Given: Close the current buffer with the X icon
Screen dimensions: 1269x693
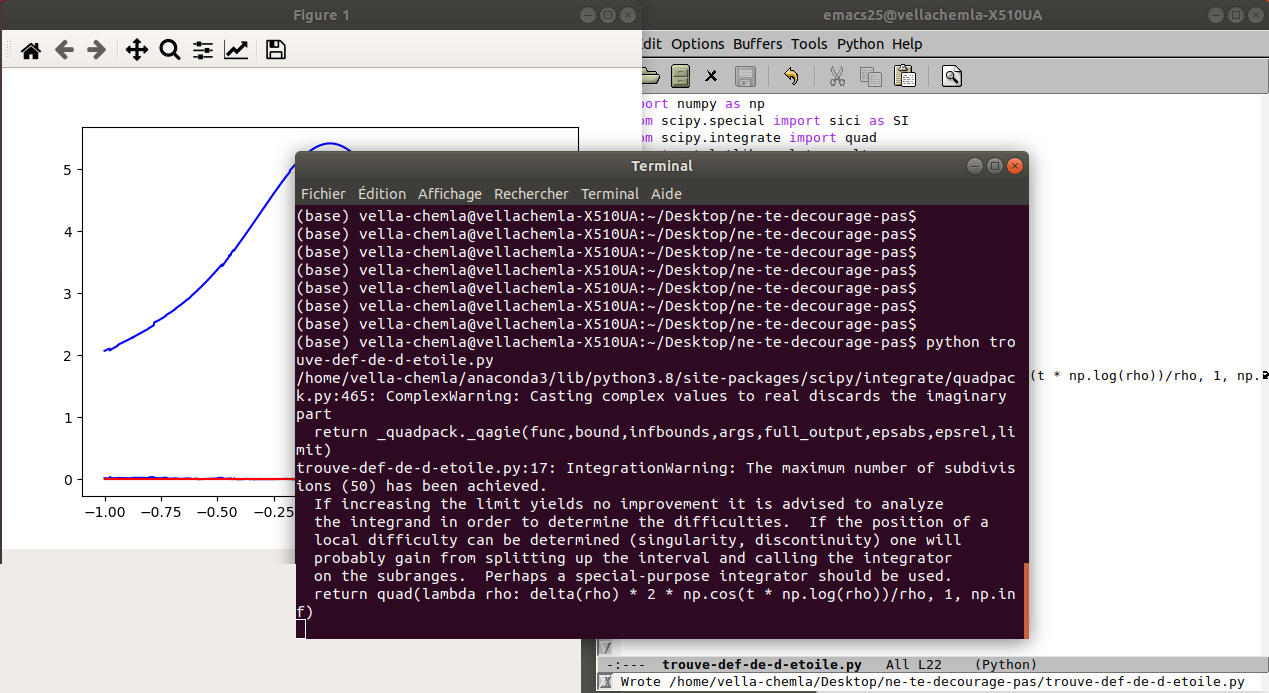Looking at the screenshot, I should pyautogui.click(x=711, y=76).
